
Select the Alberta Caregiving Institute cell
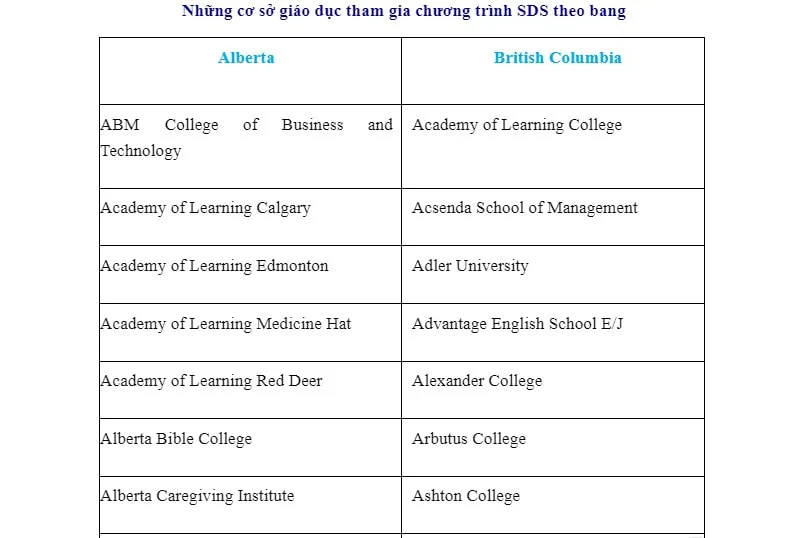click(197, 496)
